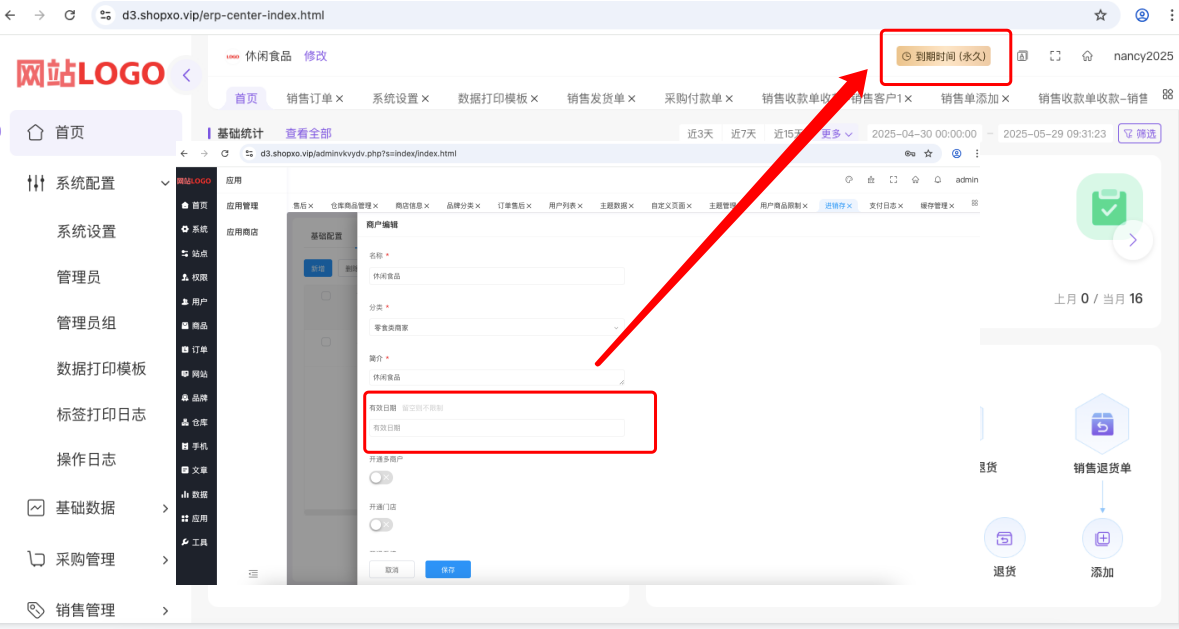Viewport: 1179px width, 629px height.
Task: Click the next arrow on the stats card
Action: [x=1132, y=240]
